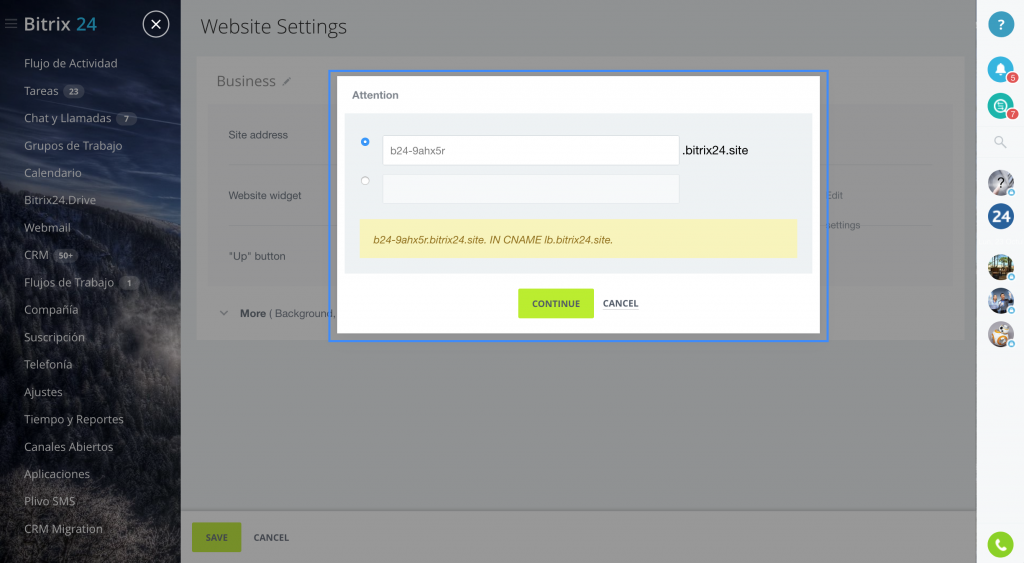Viewport: 1024px width, 563px height.
Task: Click the Business site title
Action: pos(246,81)
